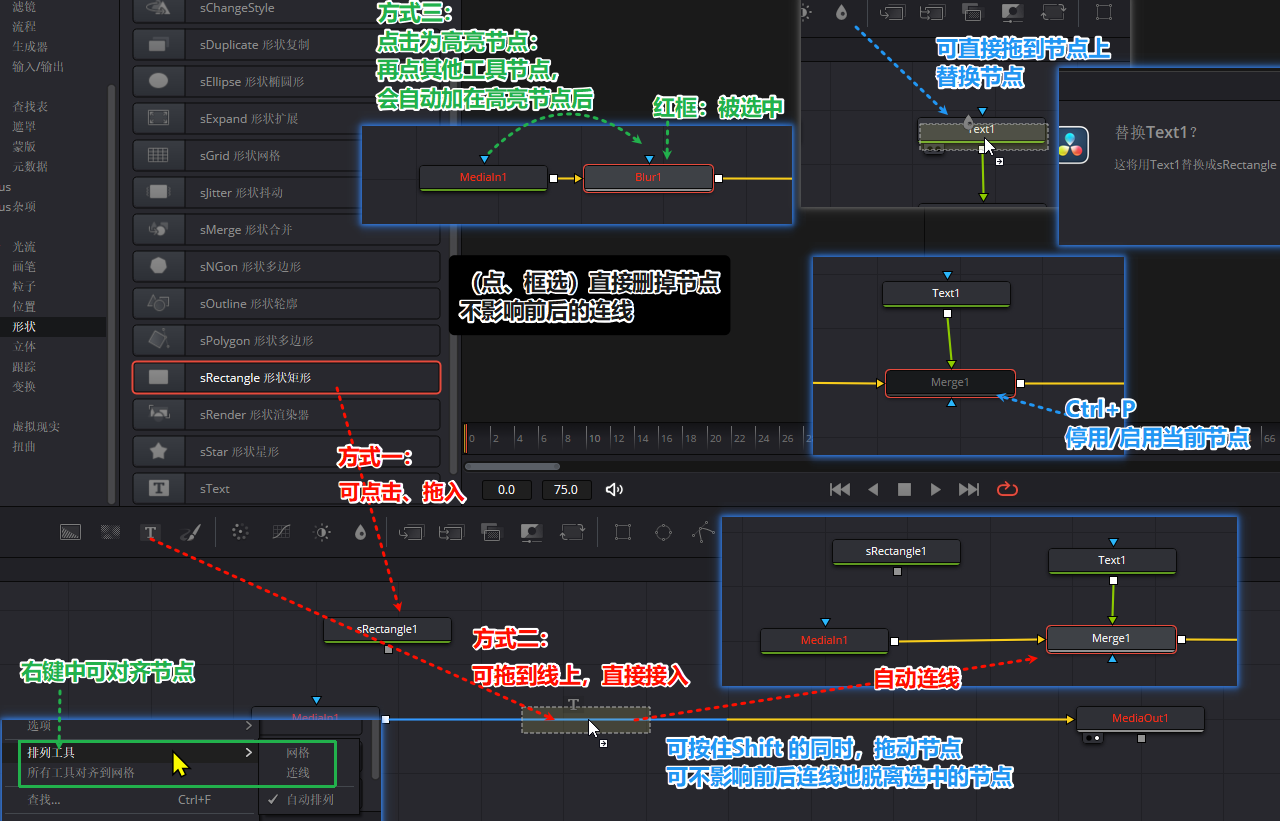
Task: Add a Fast Noise node from the toolbar
Action: click(x=110, y=533)
